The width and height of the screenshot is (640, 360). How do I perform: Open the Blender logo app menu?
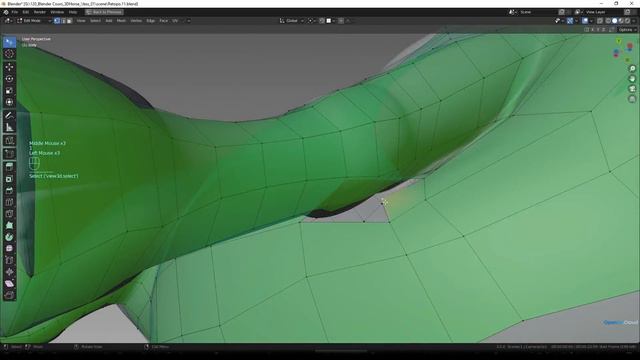tap(6, 12)
